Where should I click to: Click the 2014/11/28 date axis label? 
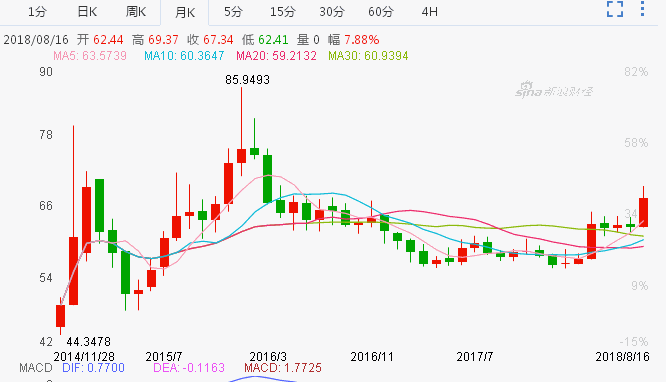pyautogui.click(x=84, y=357)
